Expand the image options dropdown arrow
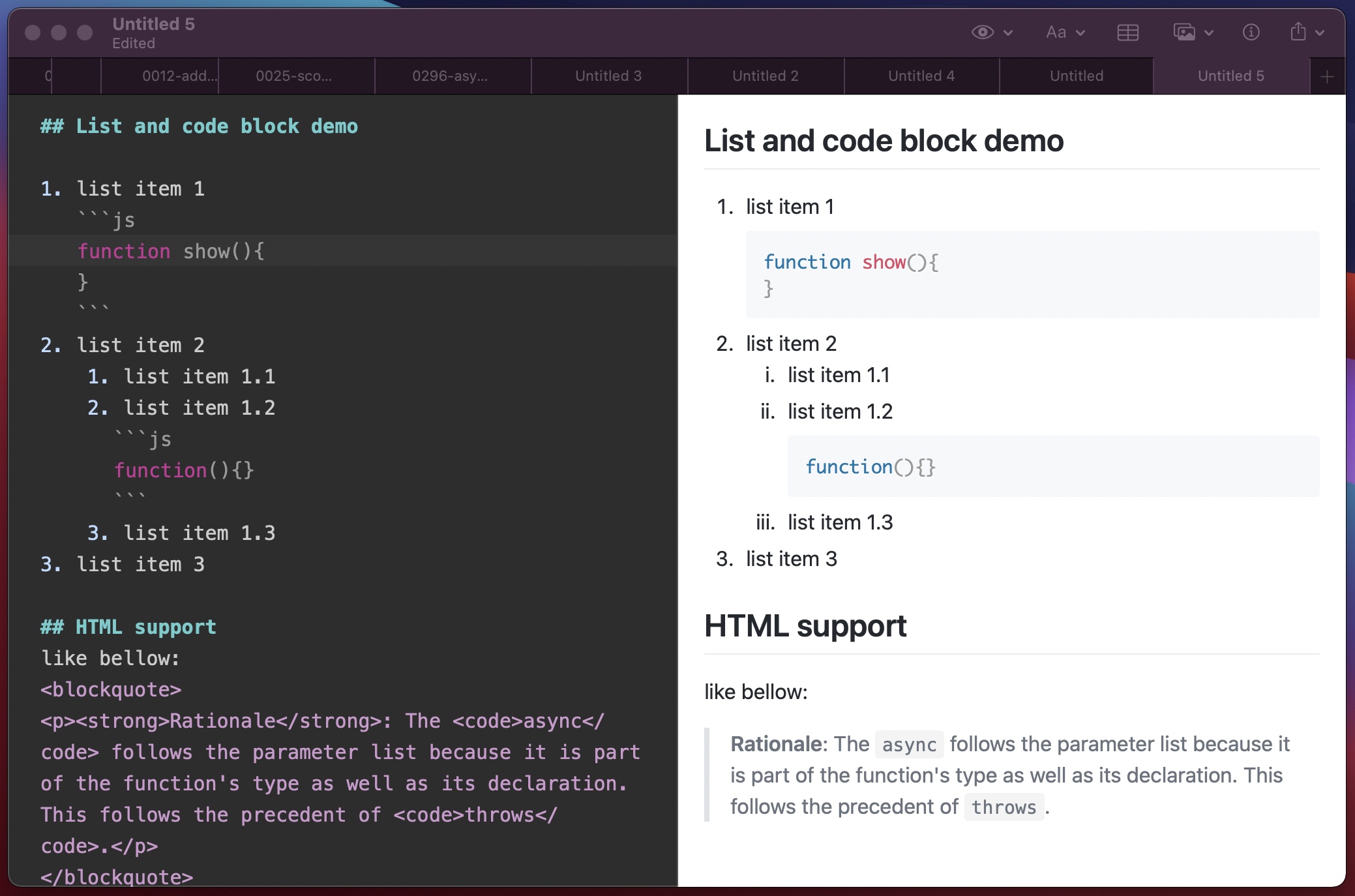Screen dimensions: 1355x896 coord(1209,33)
